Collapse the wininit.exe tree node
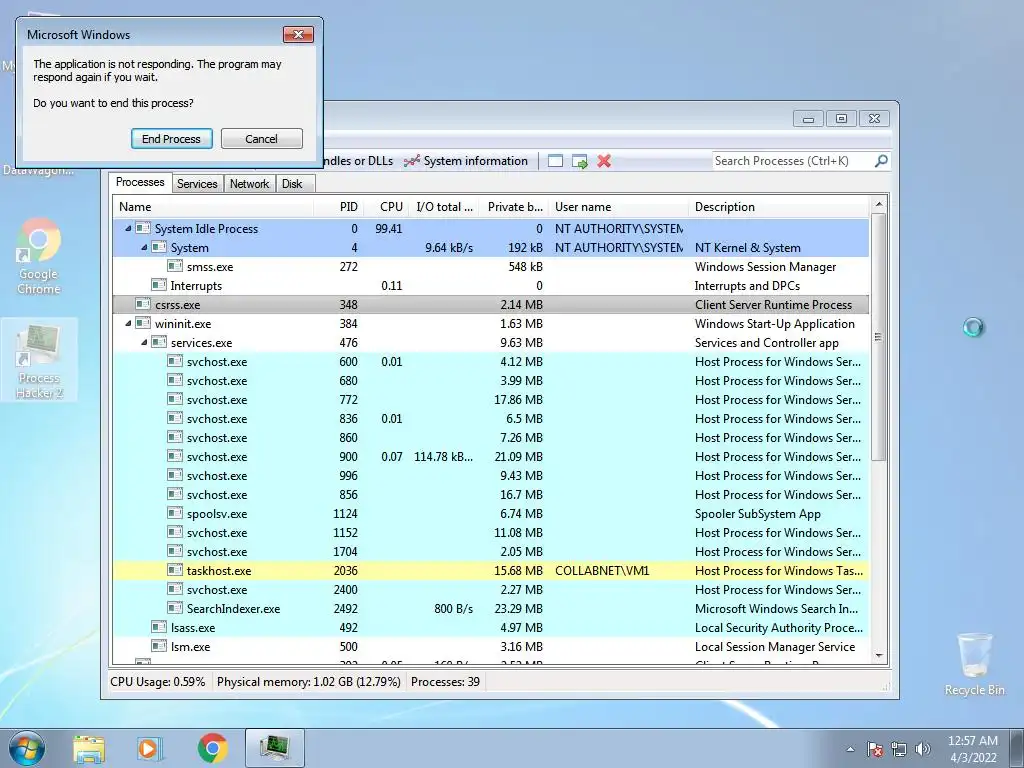 128,323
